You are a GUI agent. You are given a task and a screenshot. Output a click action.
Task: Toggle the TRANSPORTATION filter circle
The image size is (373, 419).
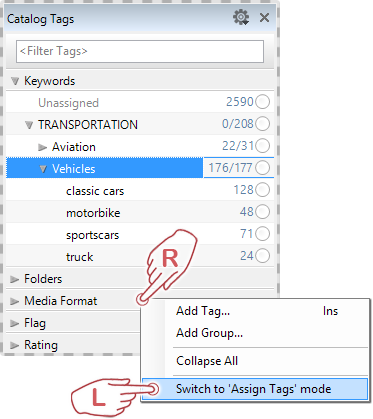263,124
